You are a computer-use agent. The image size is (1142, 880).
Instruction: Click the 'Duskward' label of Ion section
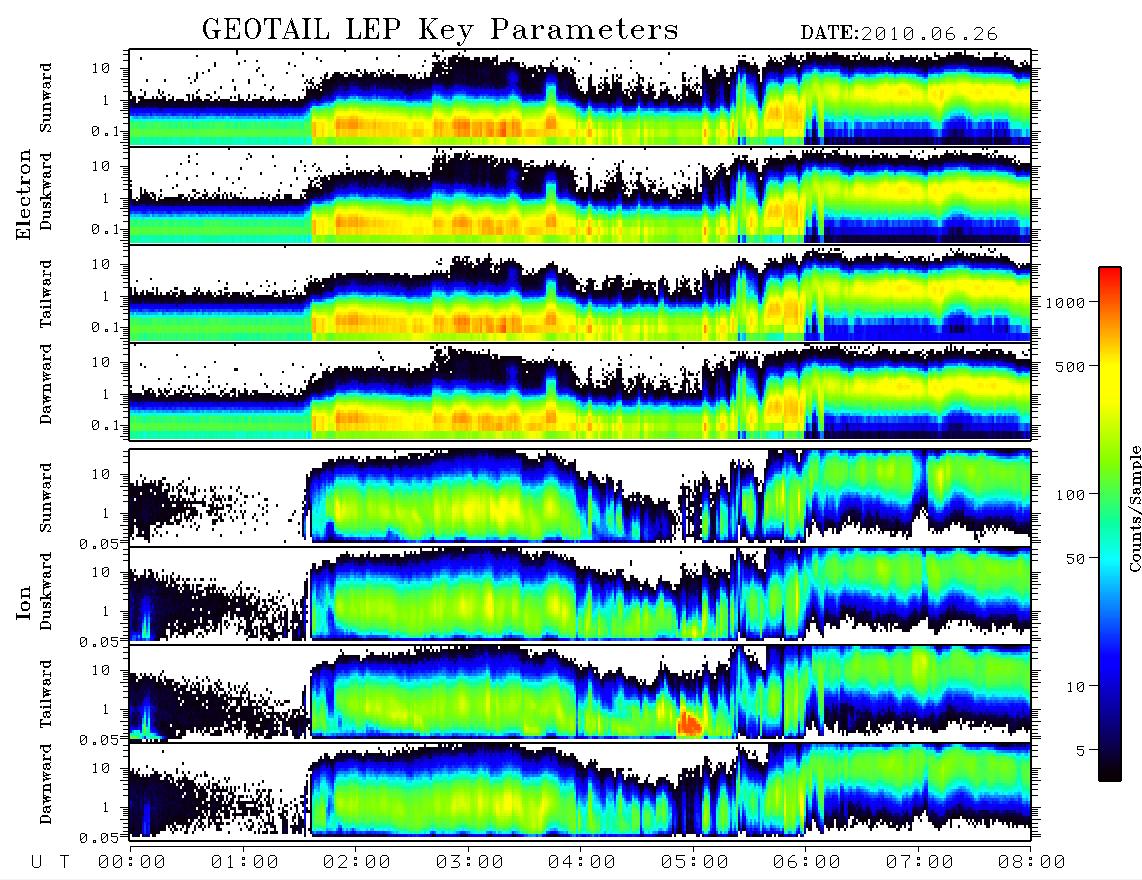(46, 591)
